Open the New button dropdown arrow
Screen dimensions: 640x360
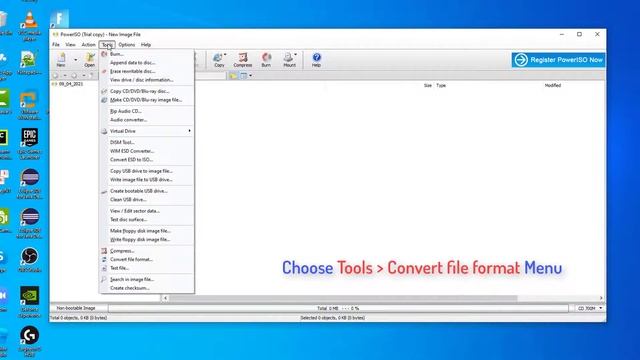coord(76,60)
